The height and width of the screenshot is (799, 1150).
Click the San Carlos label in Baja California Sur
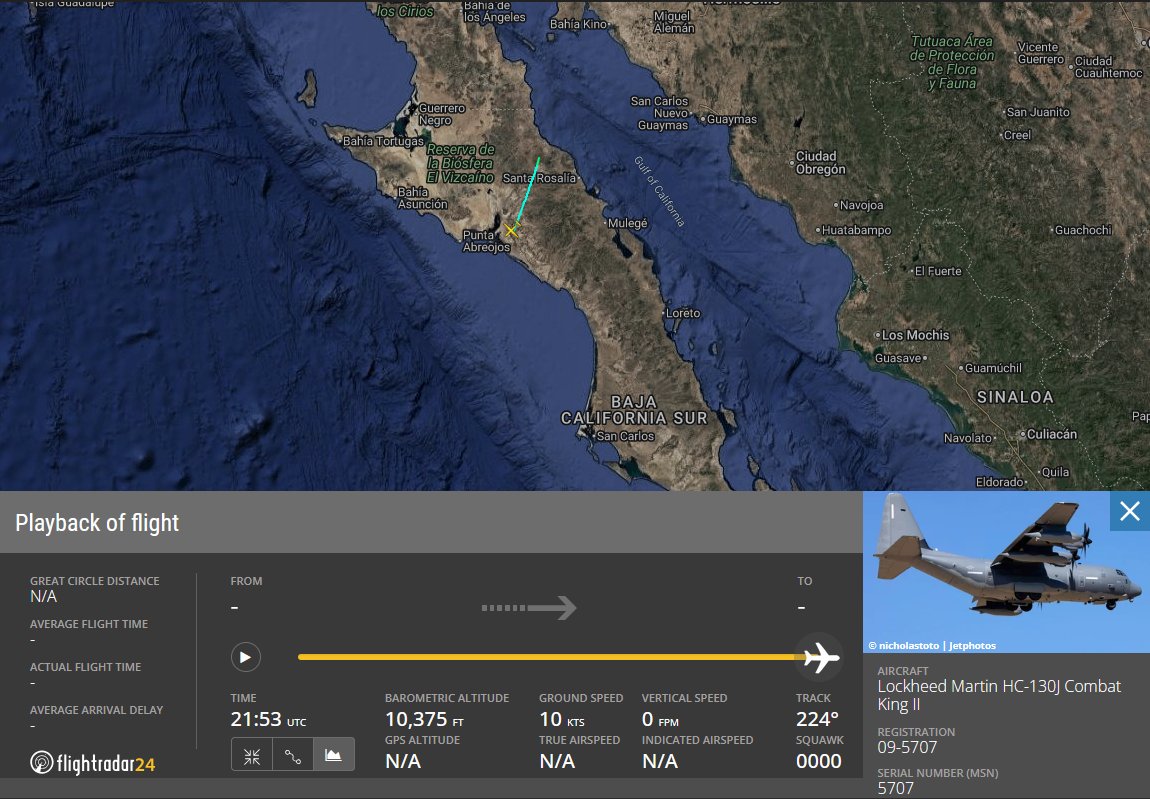[x=625, y=436]
